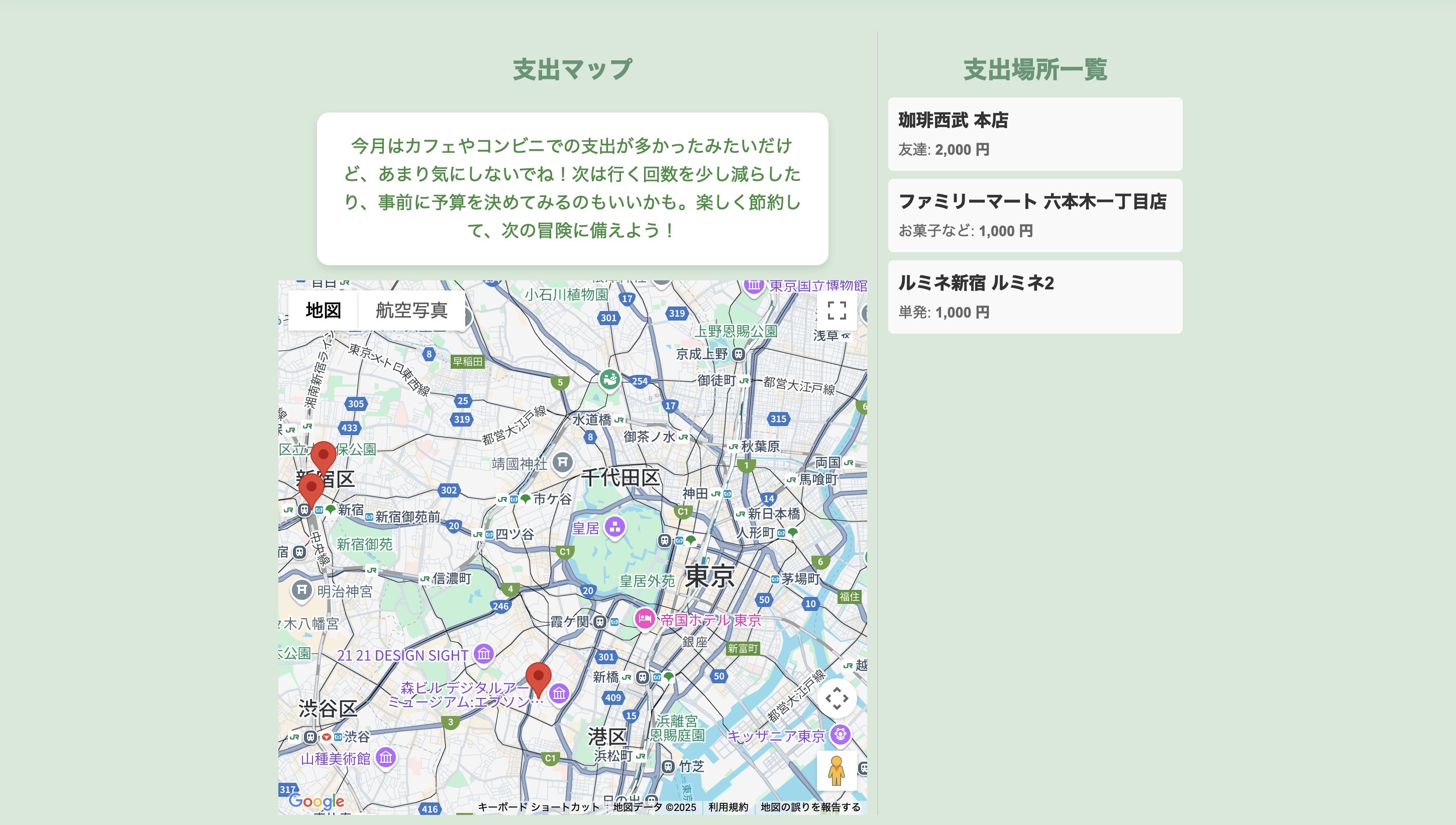Screen dimensions: 1456x825
Task: Select the ルミネ新宿 ルミネ2 expense card
Action: tap(1035, 297)
